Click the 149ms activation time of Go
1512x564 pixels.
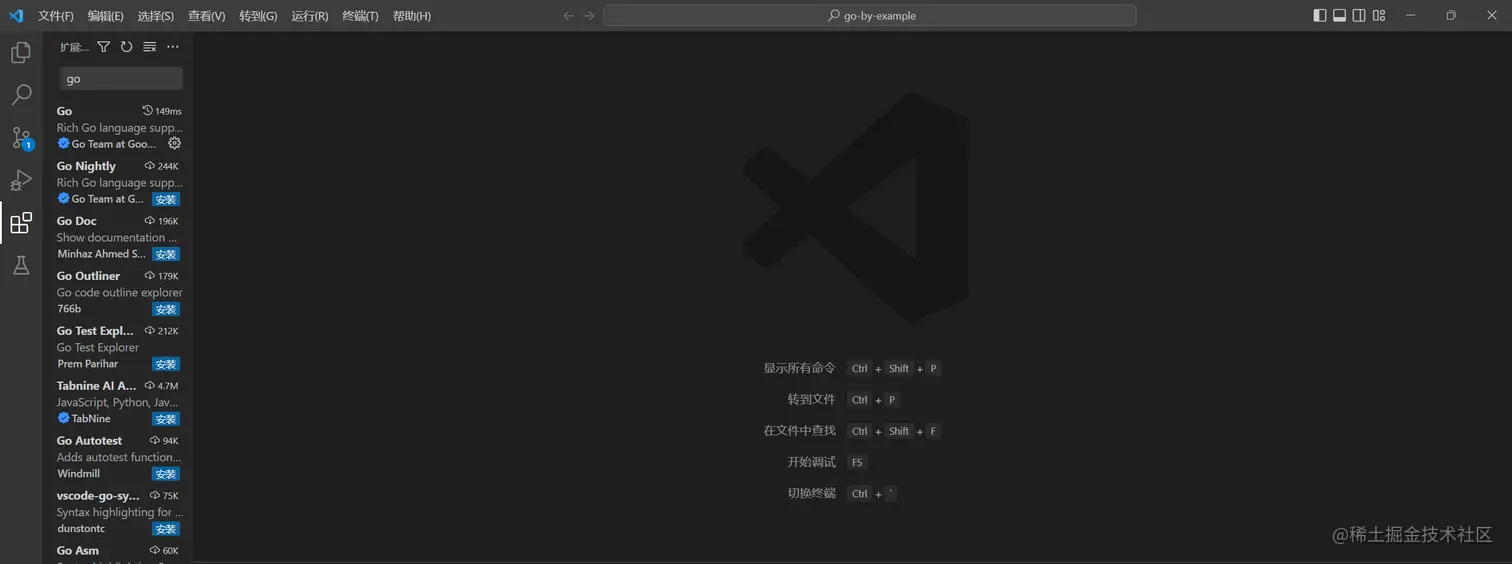coord(162,111)
